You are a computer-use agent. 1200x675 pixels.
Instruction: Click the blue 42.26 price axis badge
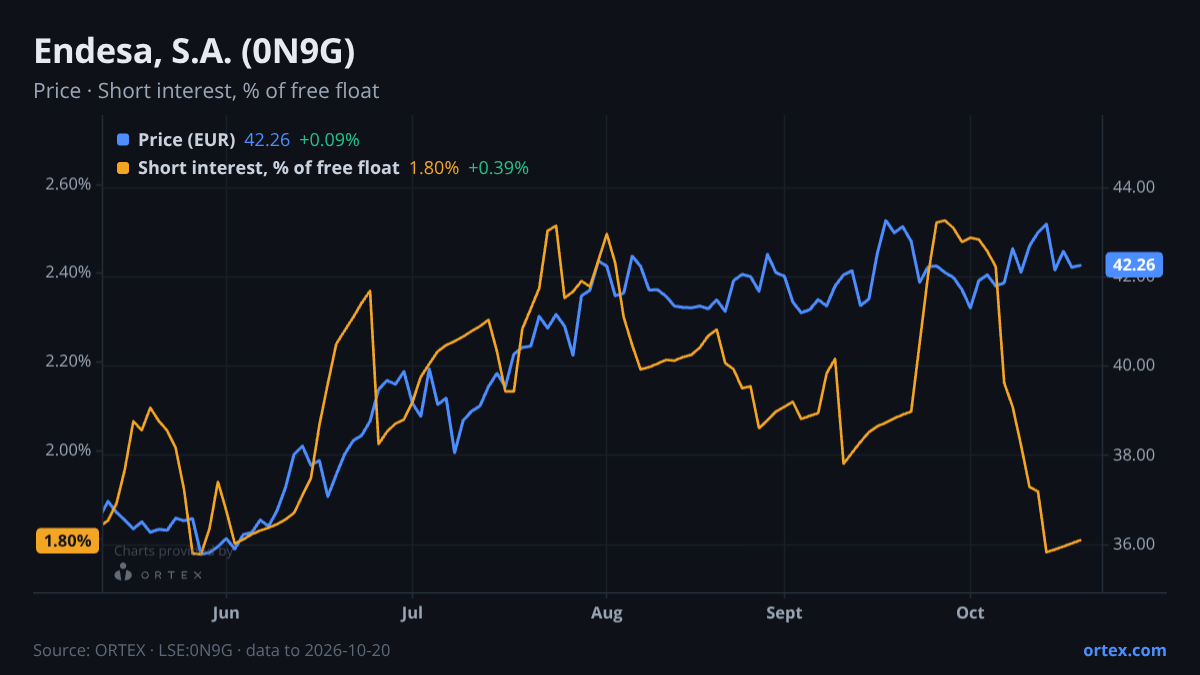(x=1135, y=265)
